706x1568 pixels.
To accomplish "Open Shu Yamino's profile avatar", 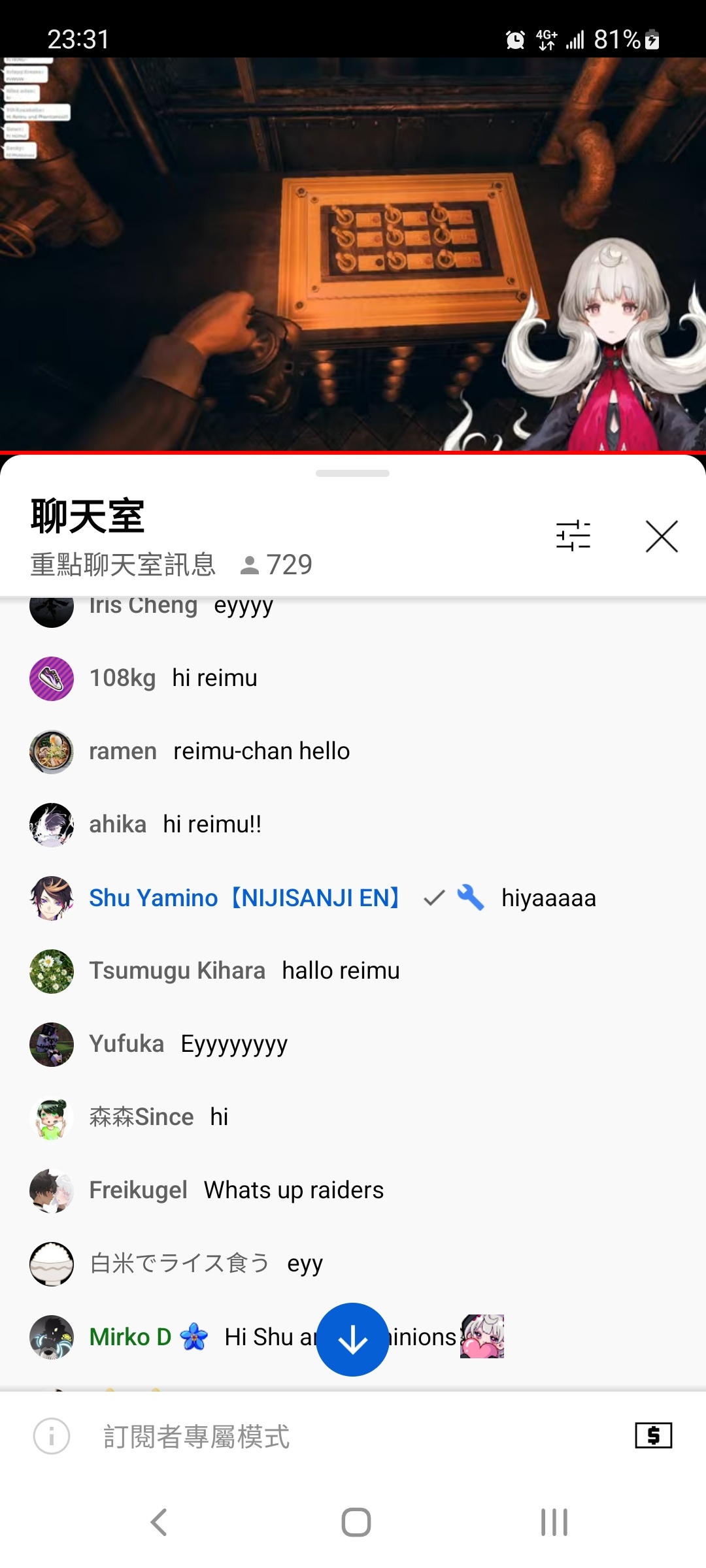I will pyautogui.click(x=52, y=898).
